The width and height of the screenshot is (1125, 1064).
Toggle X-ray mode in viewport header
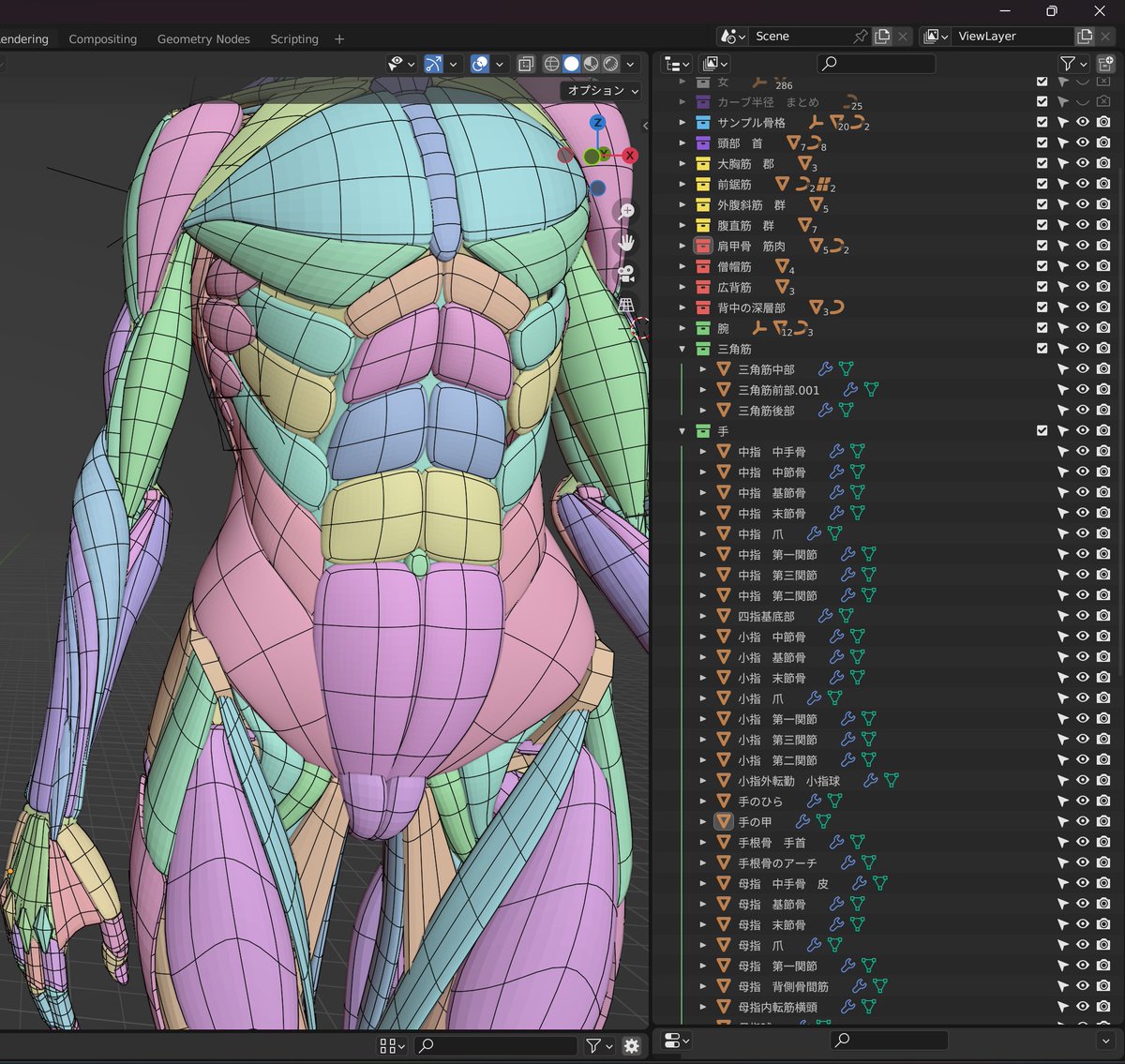pos(526,64)
